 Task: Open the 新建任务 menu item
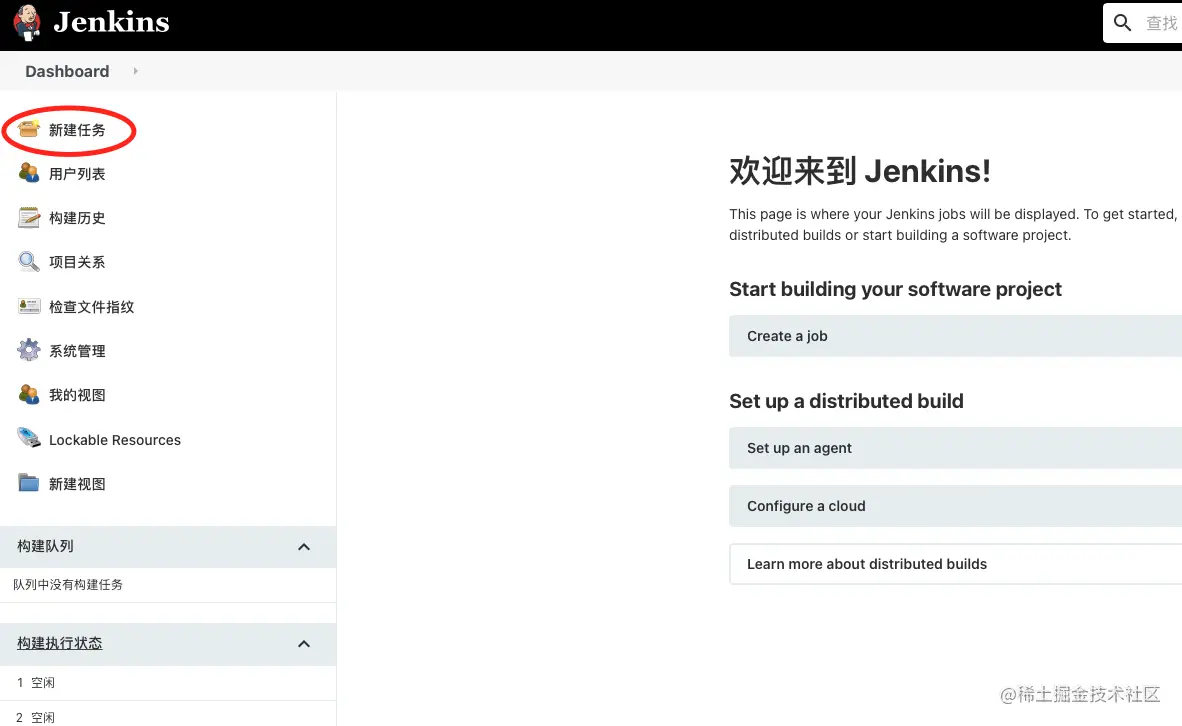[77, 130]
